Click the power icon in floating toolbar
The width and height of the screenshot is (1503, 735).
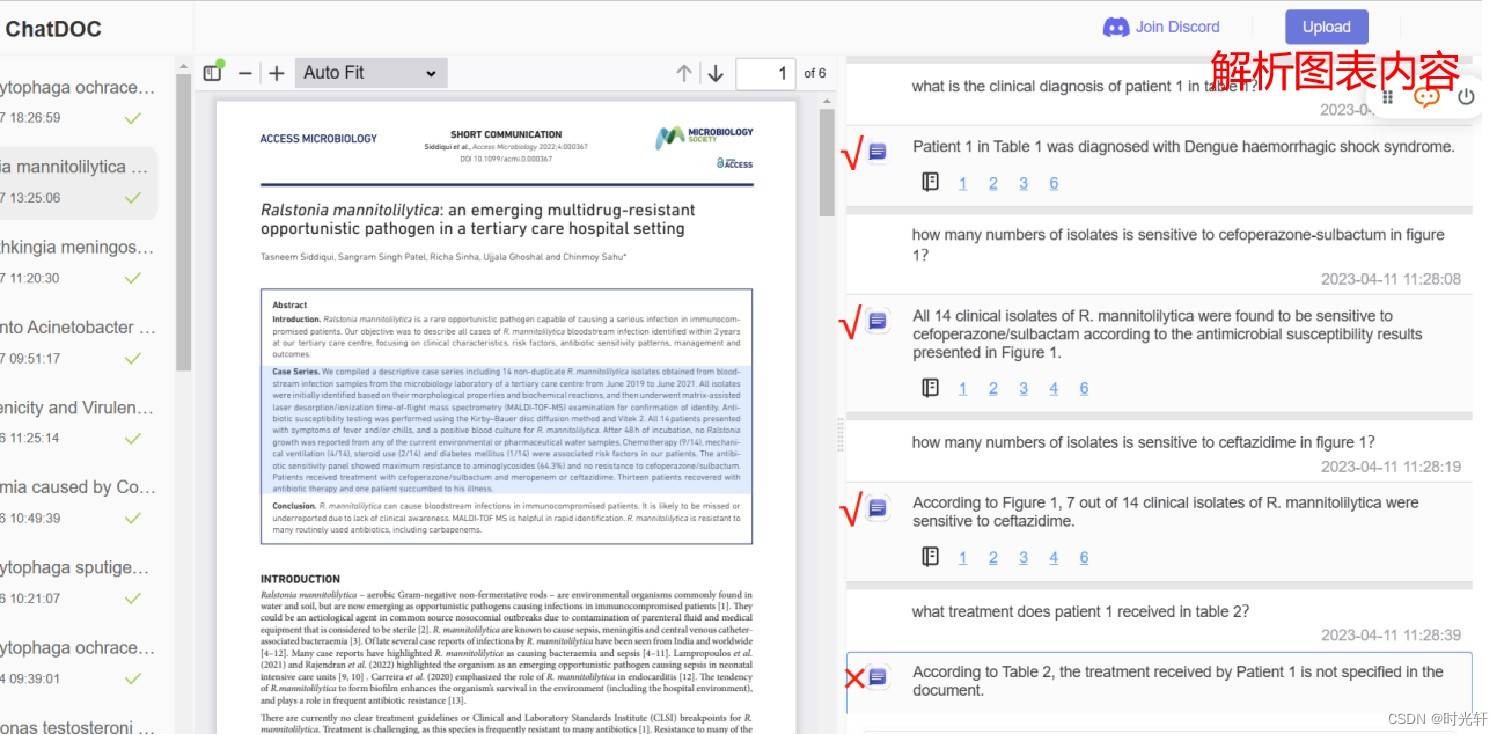1466,97
